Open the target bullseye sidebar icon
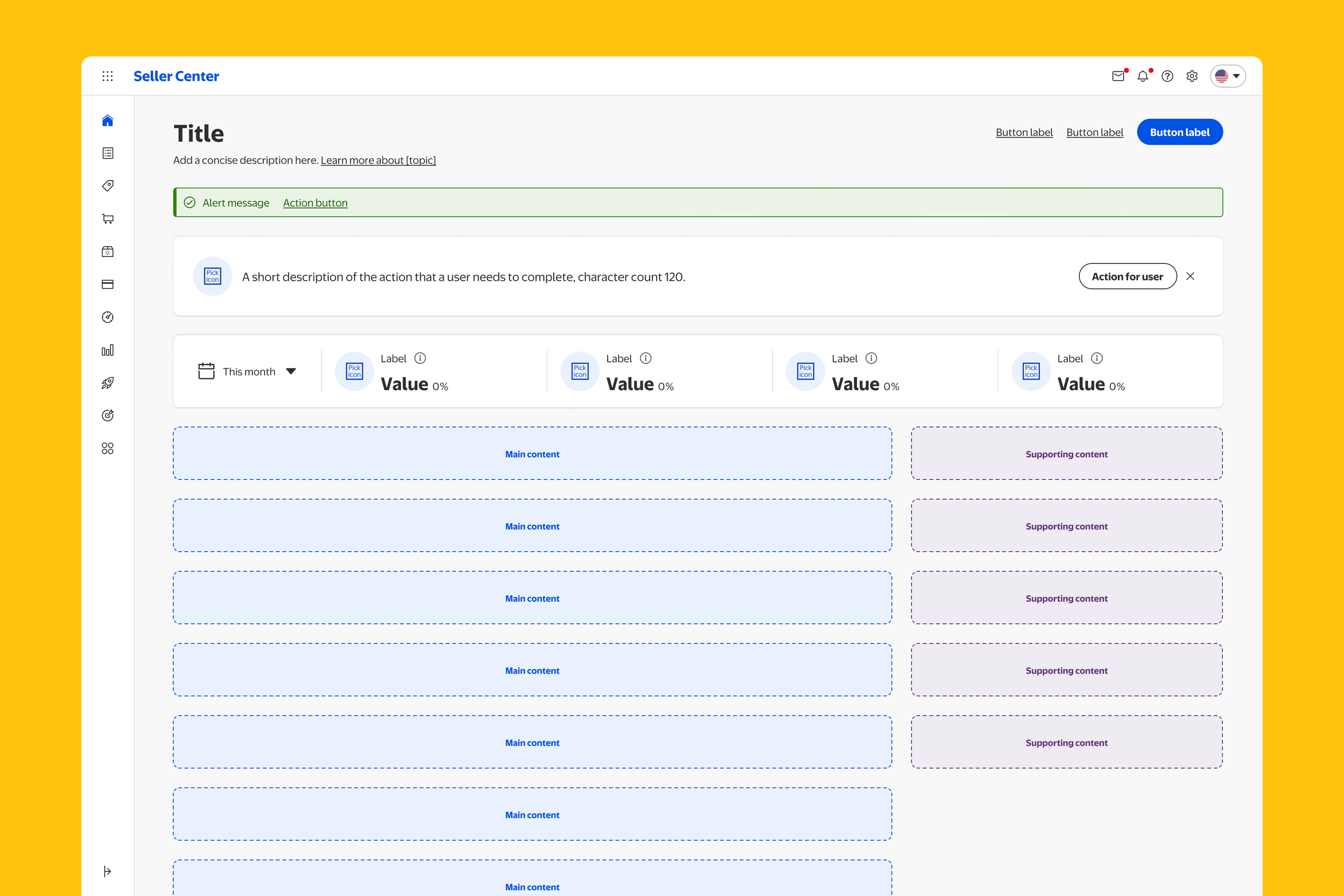 pos(108,416)
